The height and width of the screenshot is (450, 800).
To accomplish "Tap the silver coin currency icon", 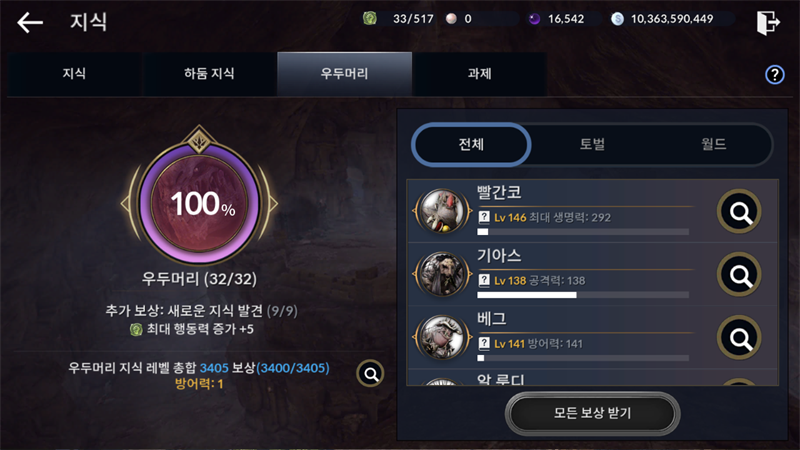I will (x=617, y=19).
